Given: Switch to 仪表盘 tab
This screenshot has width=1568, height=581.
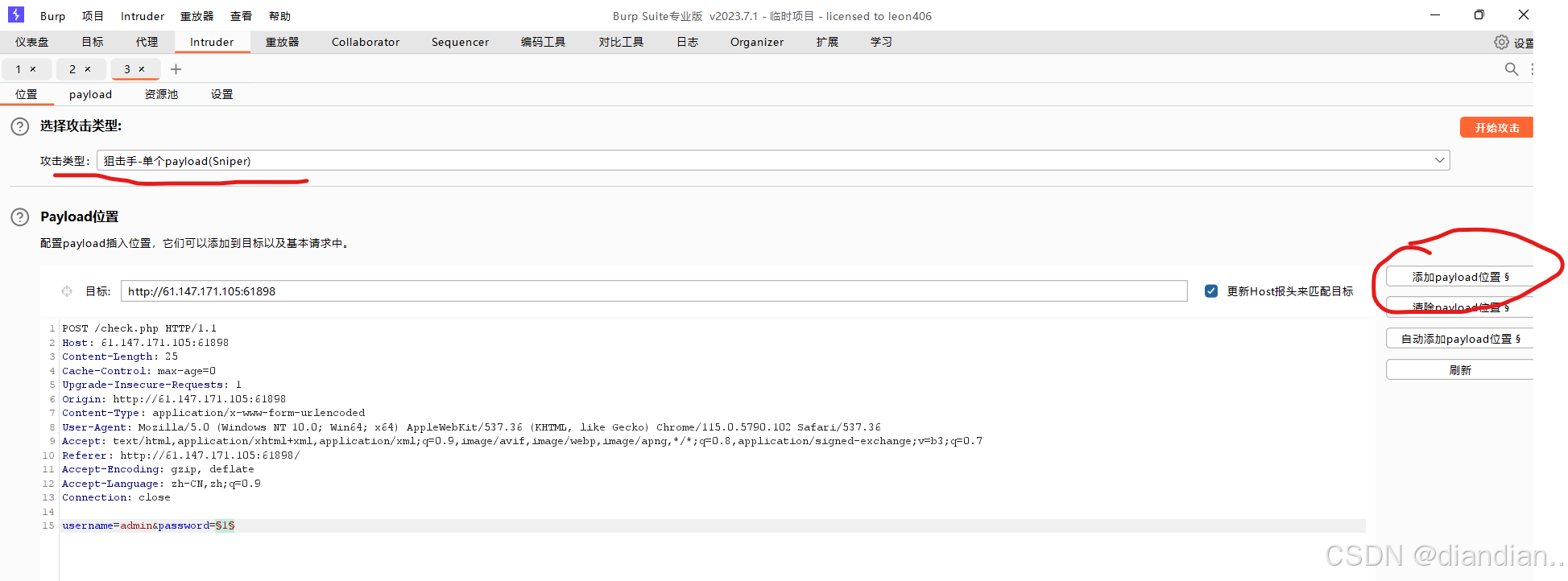Looking at the screenshot, I should [31, 42].
